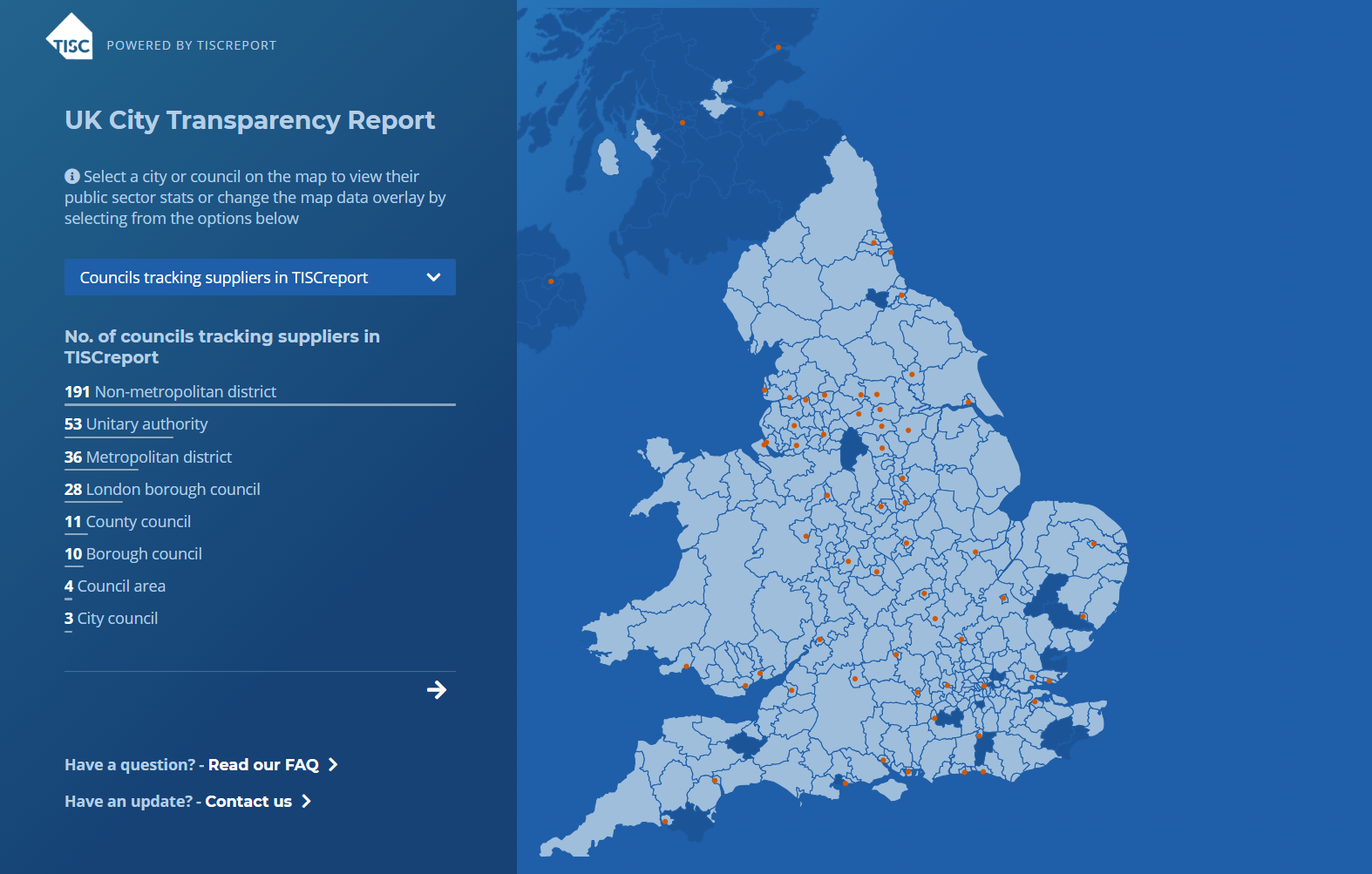Click the TISC logo icon
Image resolution: width=1372 pixels, height=874 pixels.
tap(70, 38)
